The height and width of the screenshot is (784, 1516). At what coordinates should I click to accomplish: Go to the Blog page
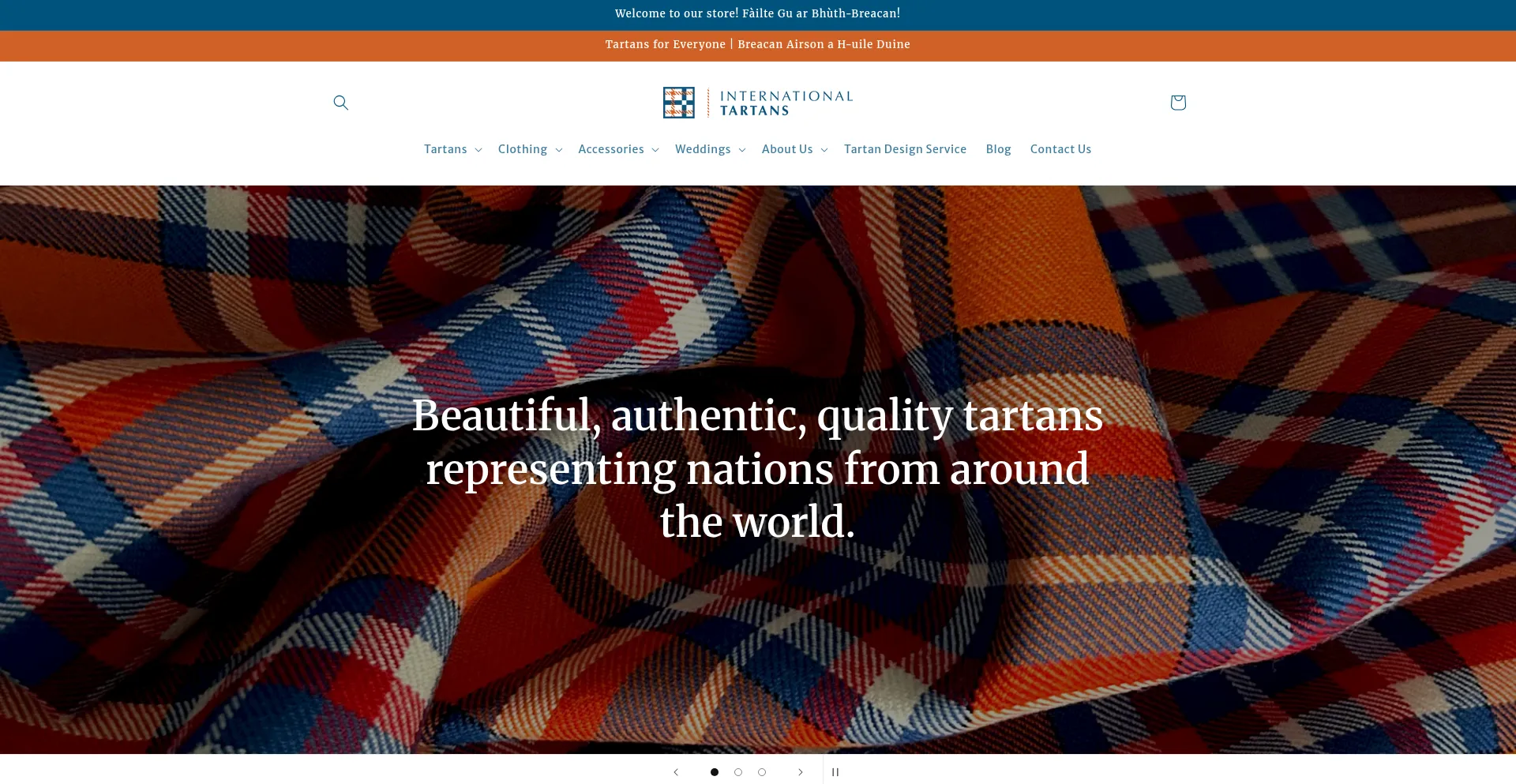(998, 149)
